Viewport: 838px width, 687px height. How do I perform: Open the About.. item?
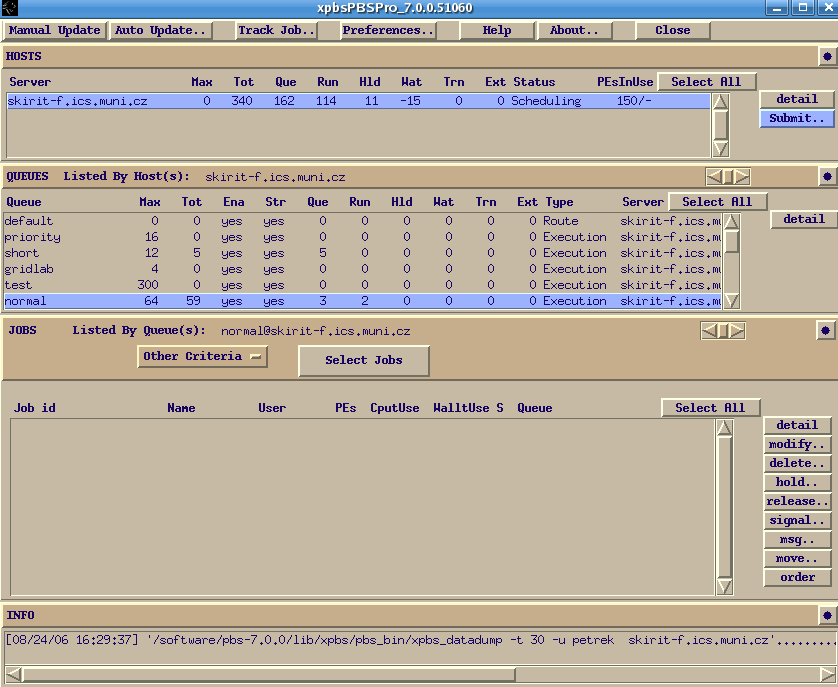[x=574, y=30]
